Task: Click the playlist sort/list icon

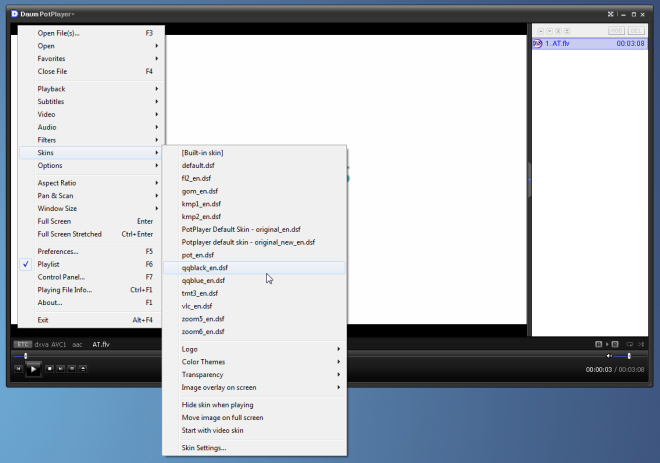Action: (567, 31)
